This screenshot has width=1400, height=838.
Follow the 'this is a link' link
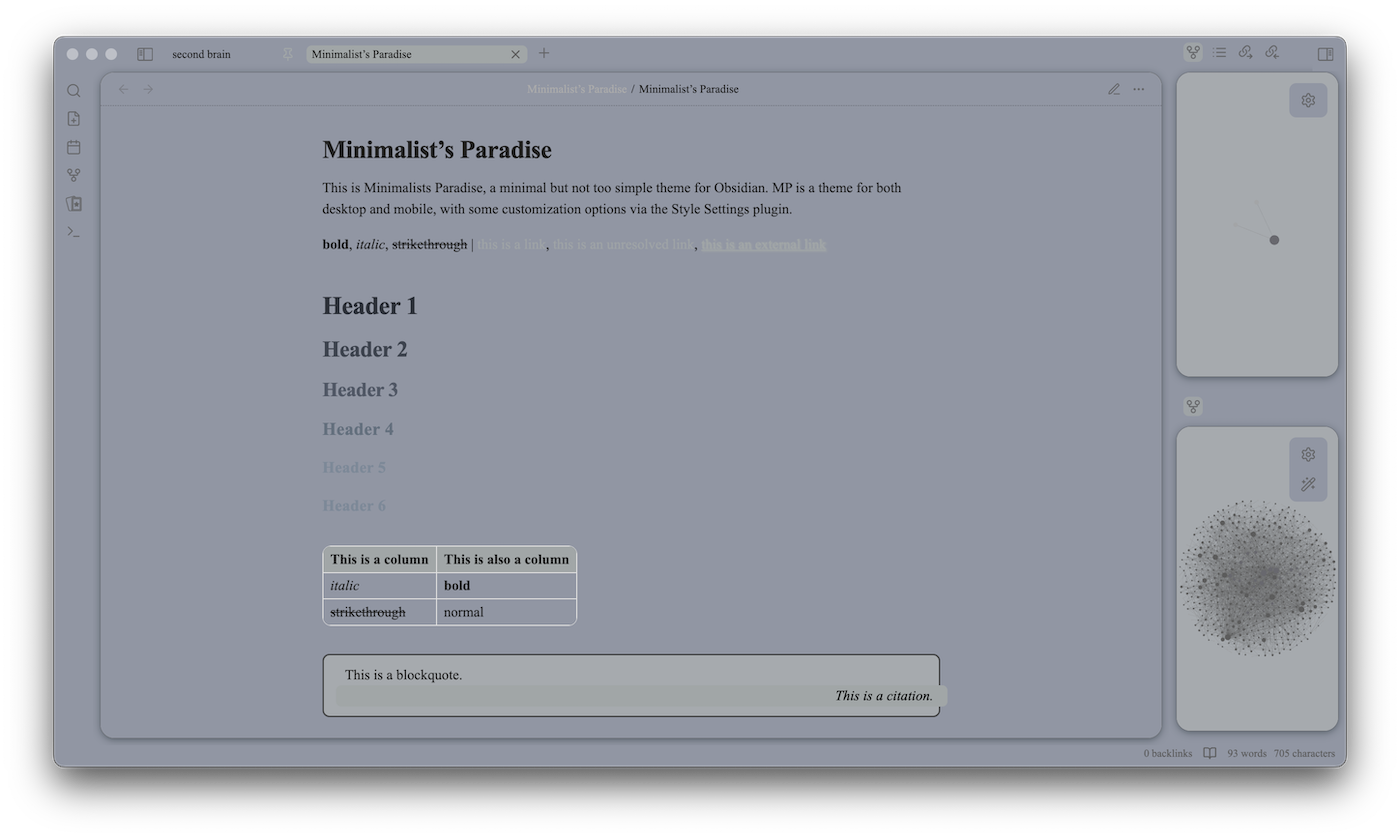[x=511, y=244]
